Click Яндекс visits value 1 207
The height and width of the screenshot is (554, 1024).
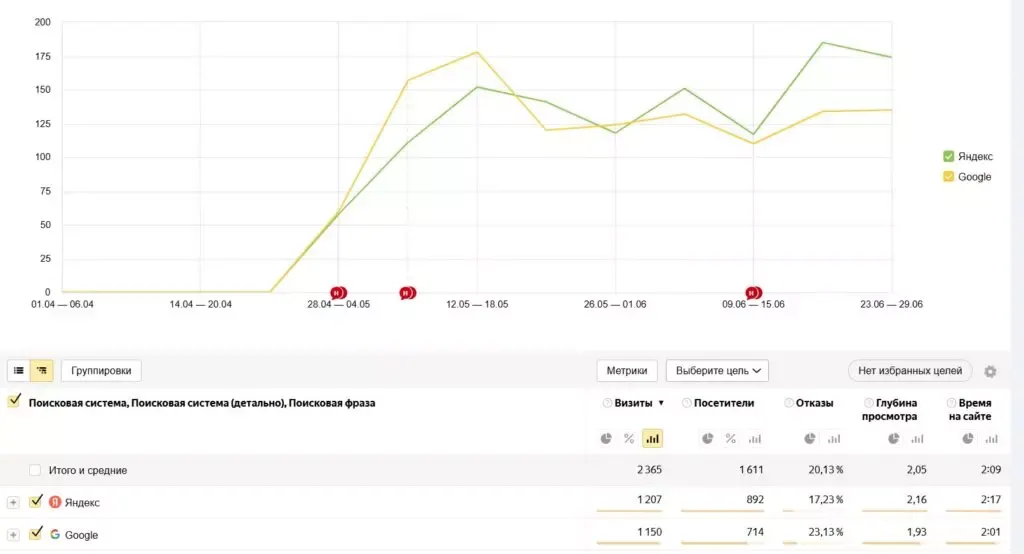pyautogui.click(x=649, y=500)
